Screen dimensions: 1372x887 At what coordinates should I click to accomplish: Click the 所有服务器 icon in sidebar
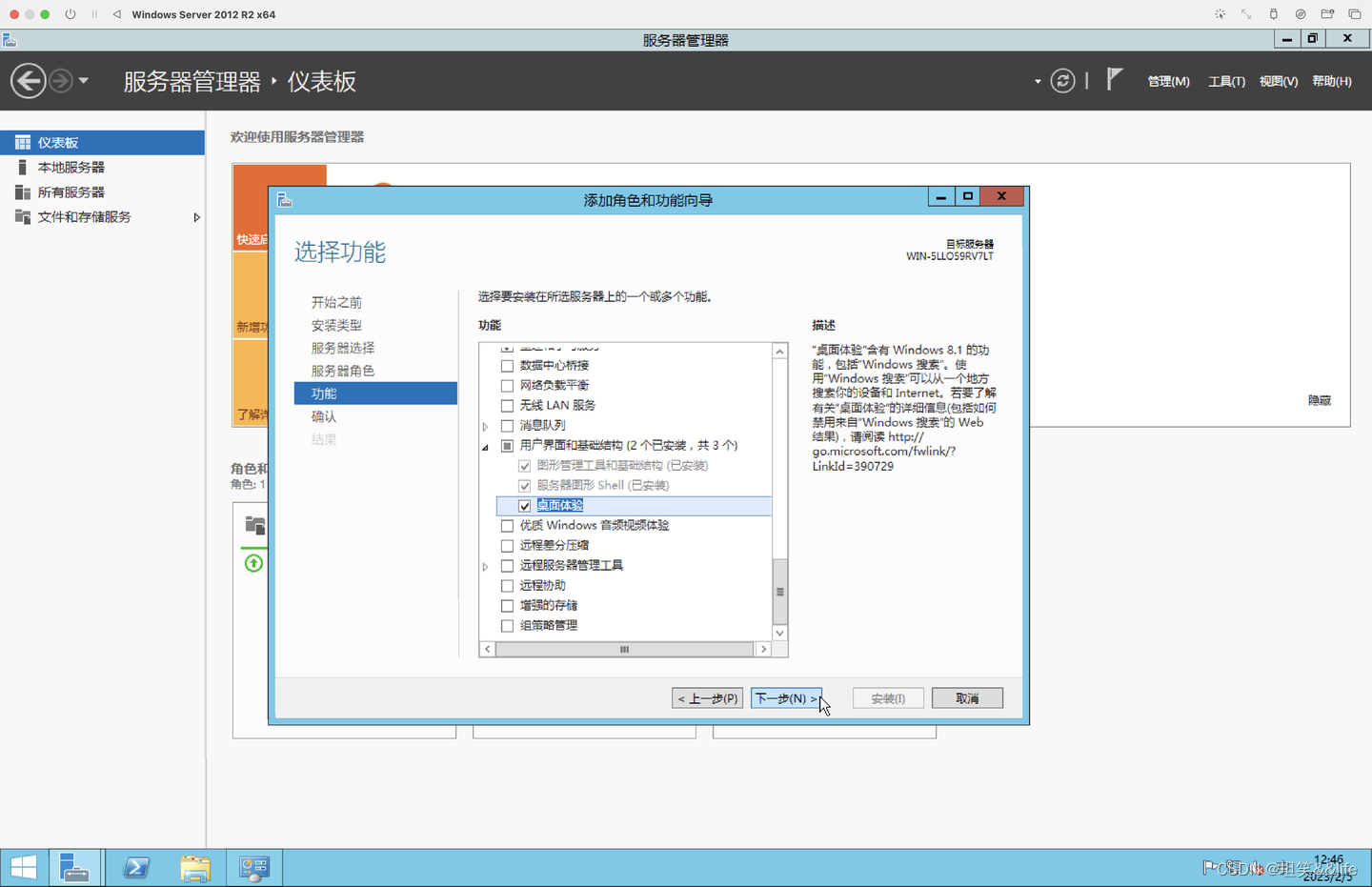coord(23,192)
